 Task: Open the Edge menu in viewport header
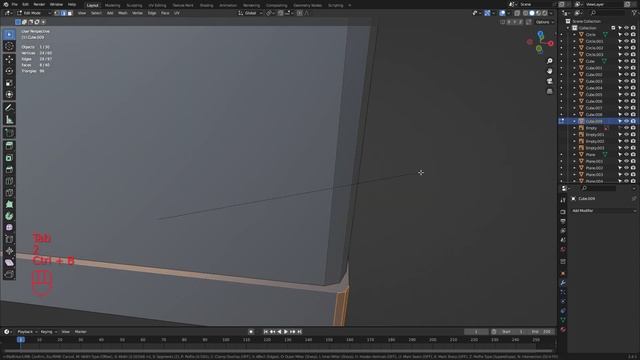tap(152, 13)
